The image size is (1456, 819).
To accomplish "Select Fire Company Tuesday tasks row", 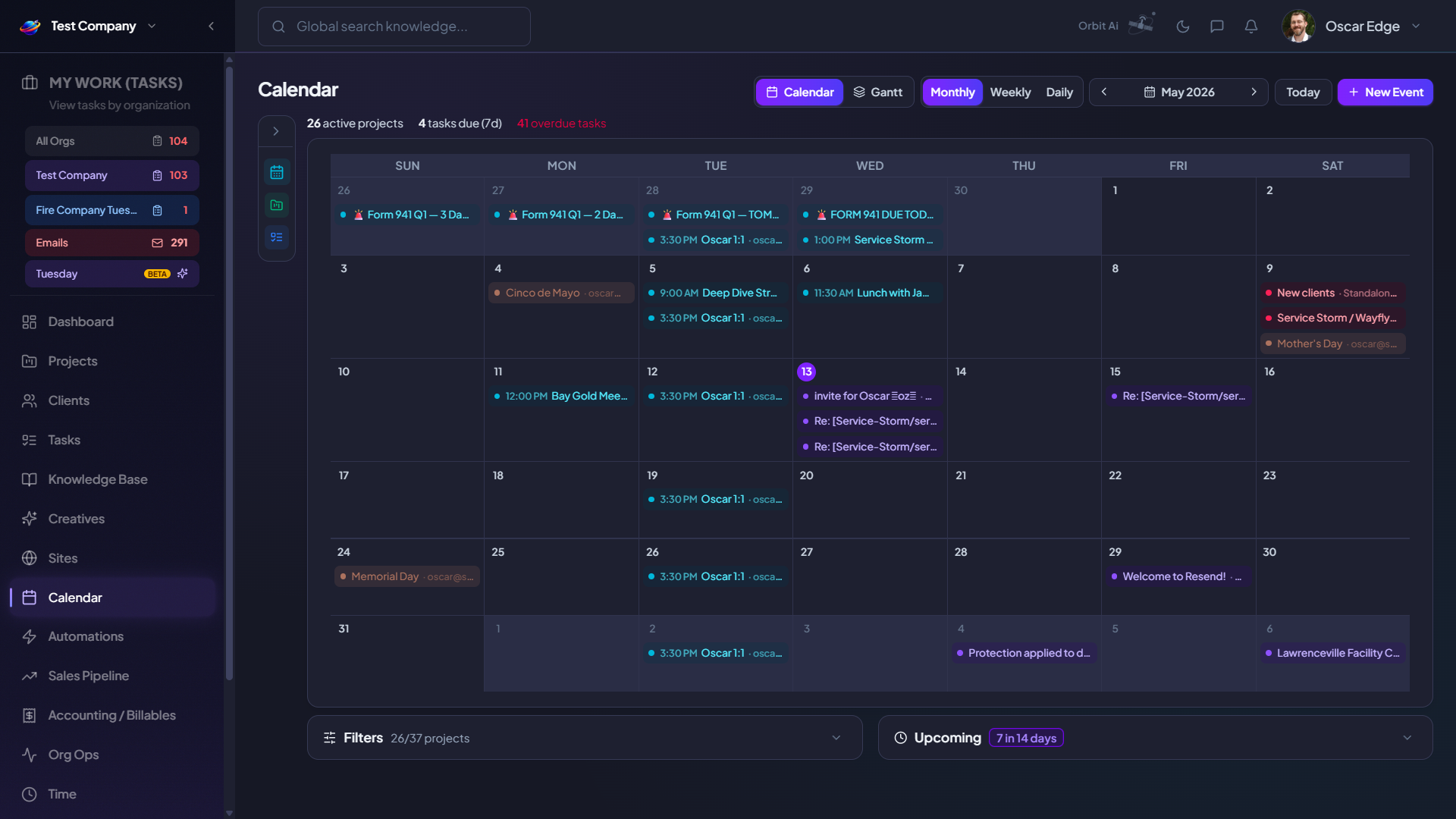I will click(x=111, y=210).
